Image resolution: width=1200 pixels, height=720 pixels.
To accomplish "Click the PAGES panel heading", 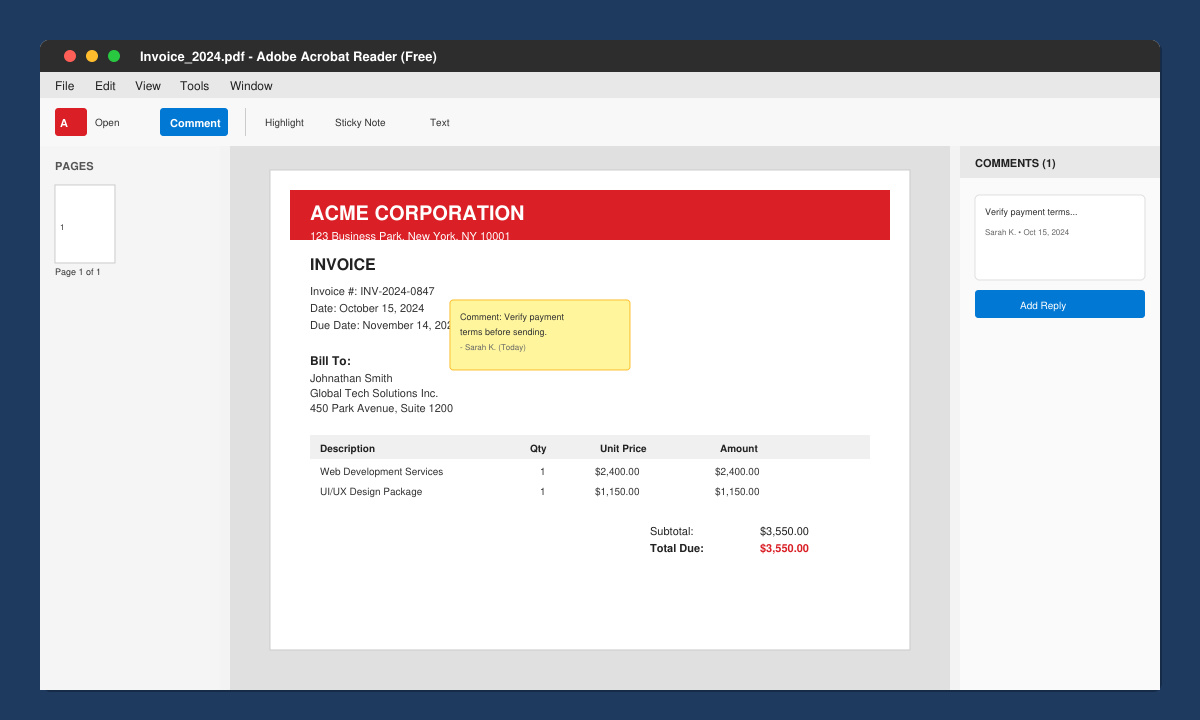I will click(x=74, y=166).
